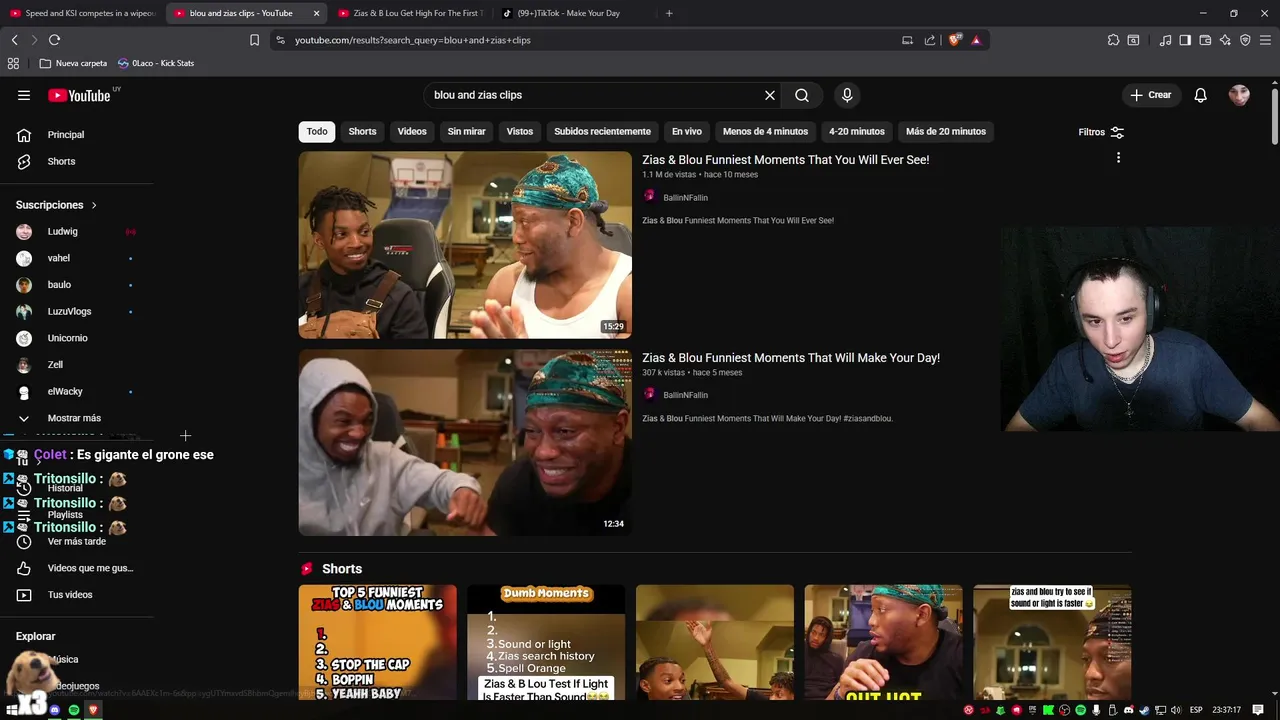
Task: Open the browser main hamburger menu
Action: click(1265, 40)
